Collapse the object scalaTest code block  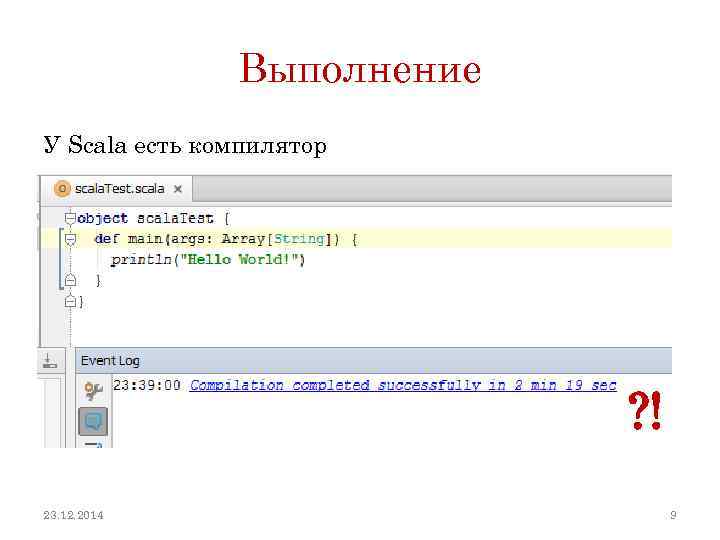tap(70, 219)
